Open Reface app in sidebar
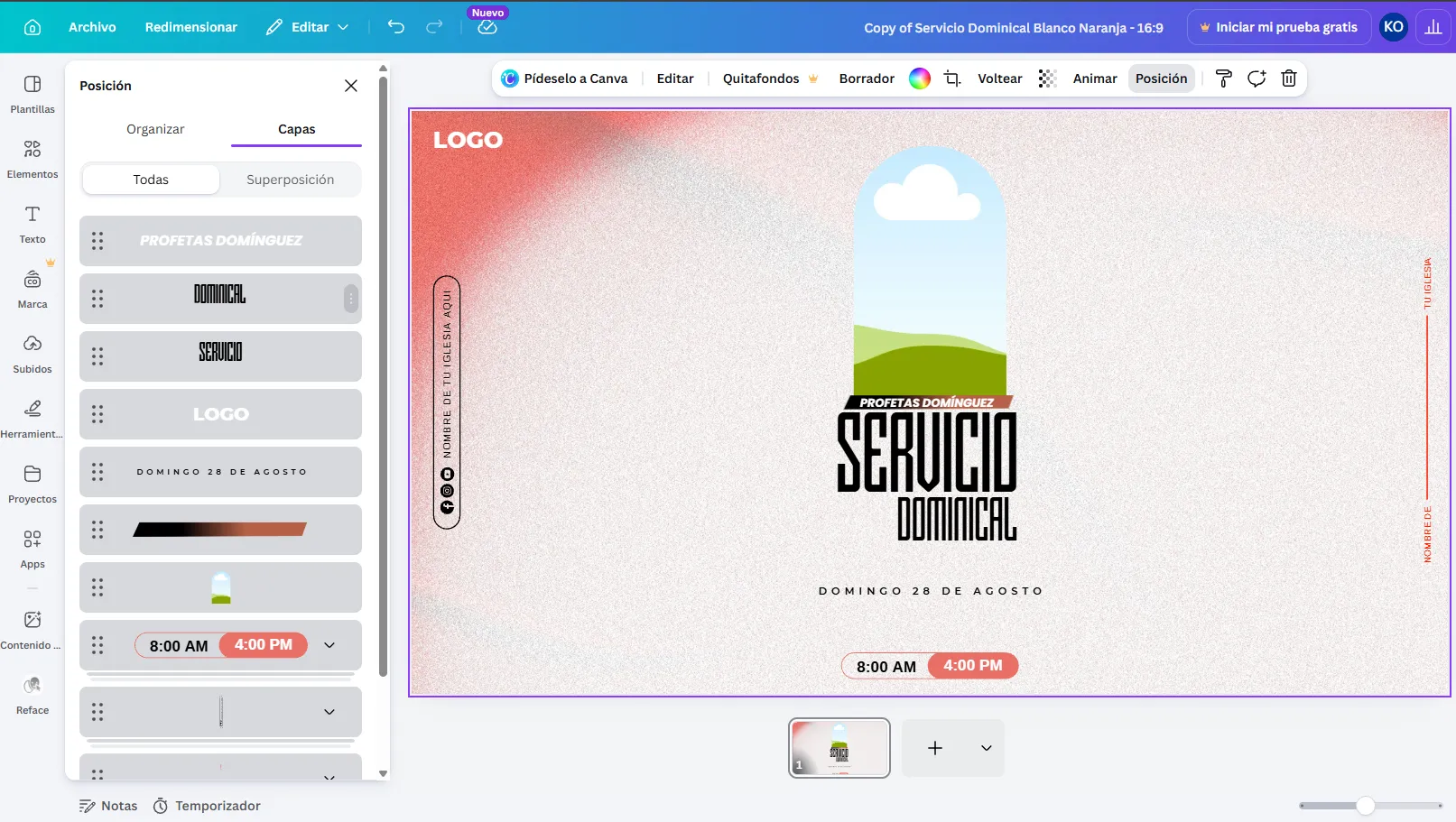Viewport: 1456px width, 822px height. [32, 696]
